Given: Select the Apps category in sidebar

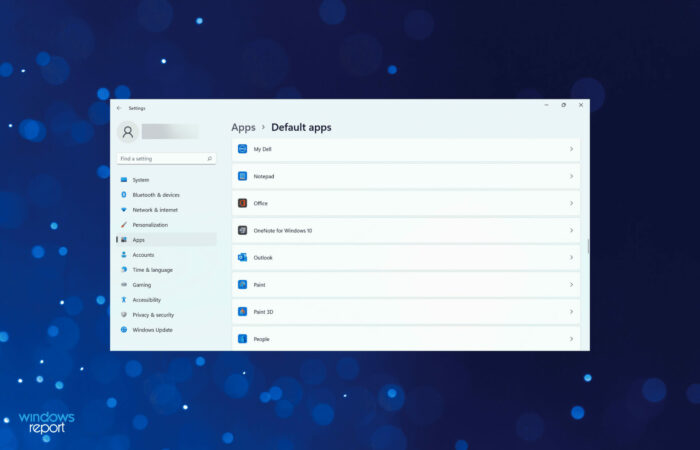Looking at the screenshot, I should [x=167, y=240].
